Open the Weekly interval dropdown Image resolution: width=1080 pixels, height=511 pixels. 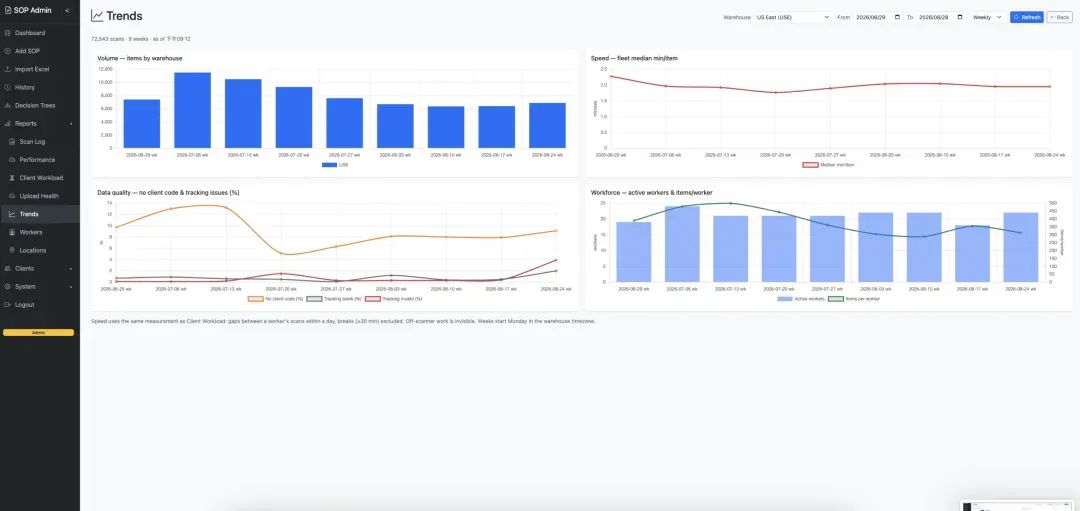pos(987,17)
